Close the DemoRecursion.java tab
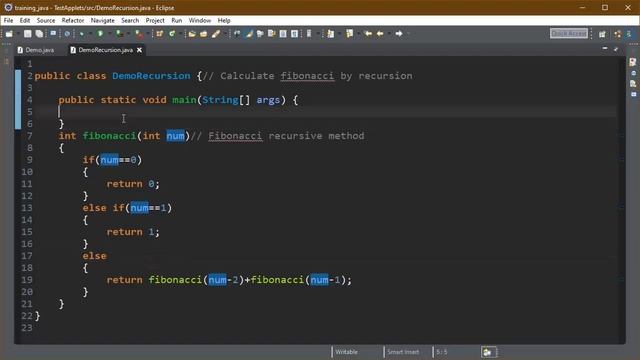 (x=139, y=50)
